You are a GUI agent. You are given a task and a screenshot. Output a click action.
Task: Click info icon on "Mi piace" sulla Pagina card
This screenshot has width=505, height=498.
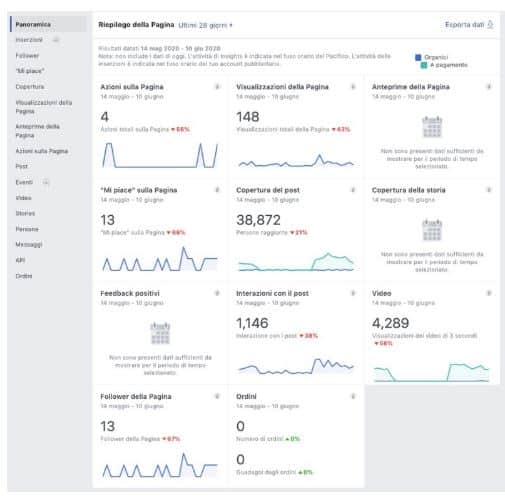pyautogui.click(x=217, y=190)
